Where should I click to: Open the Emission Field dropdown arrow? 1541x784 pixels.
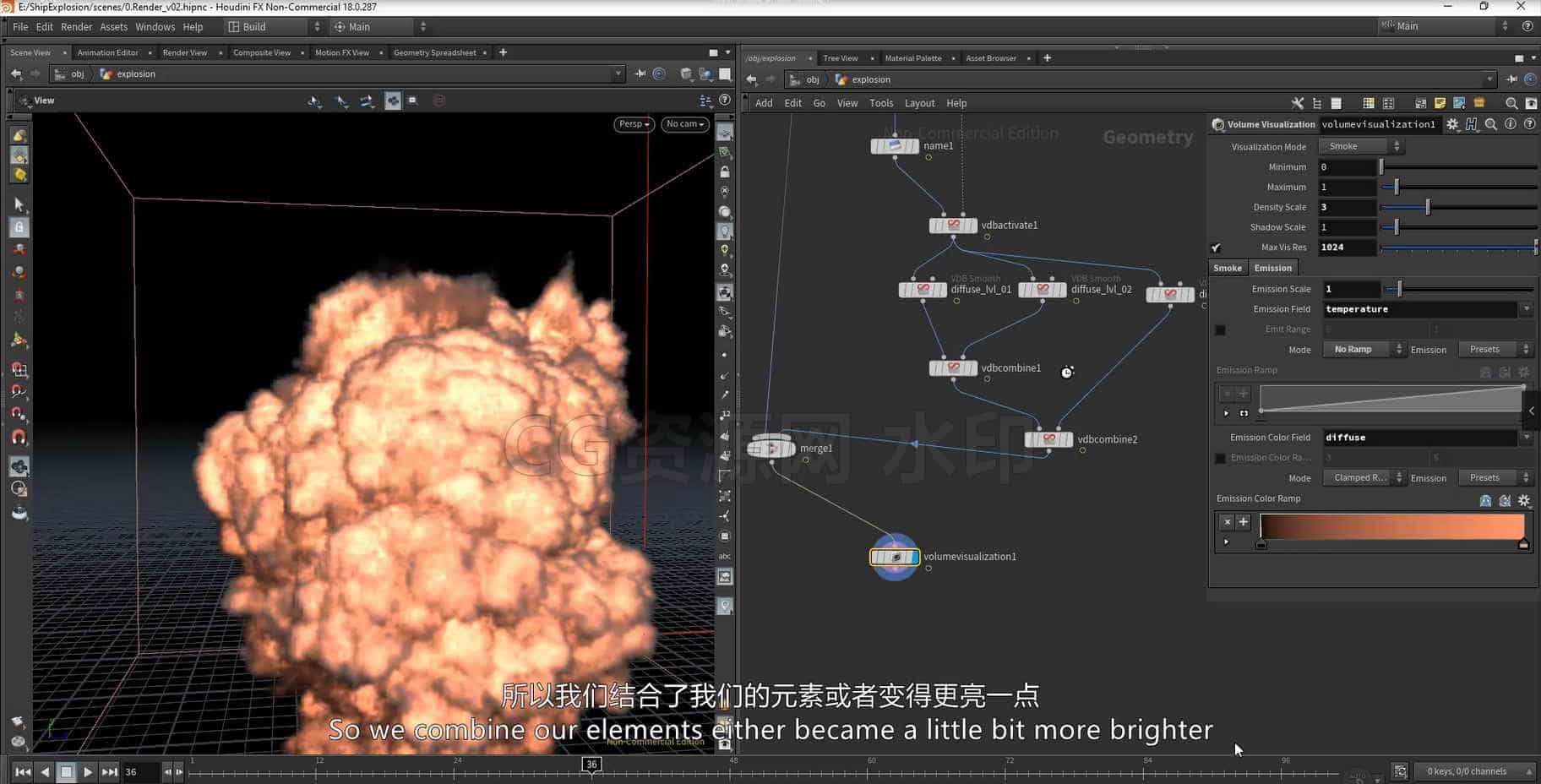coord(1527,309)
